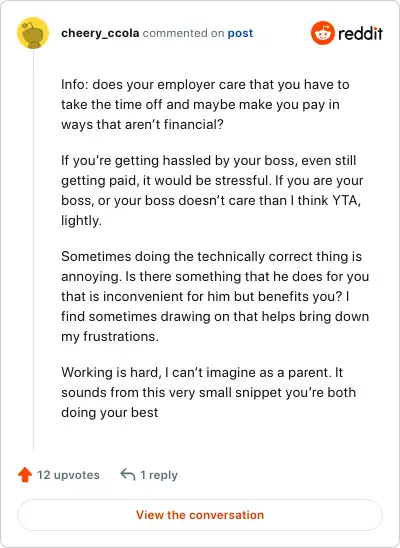400x548 pixels.
Task: Select the "Sometimes doing the technically correct" paragraph
Action: [x=215, y=296]
